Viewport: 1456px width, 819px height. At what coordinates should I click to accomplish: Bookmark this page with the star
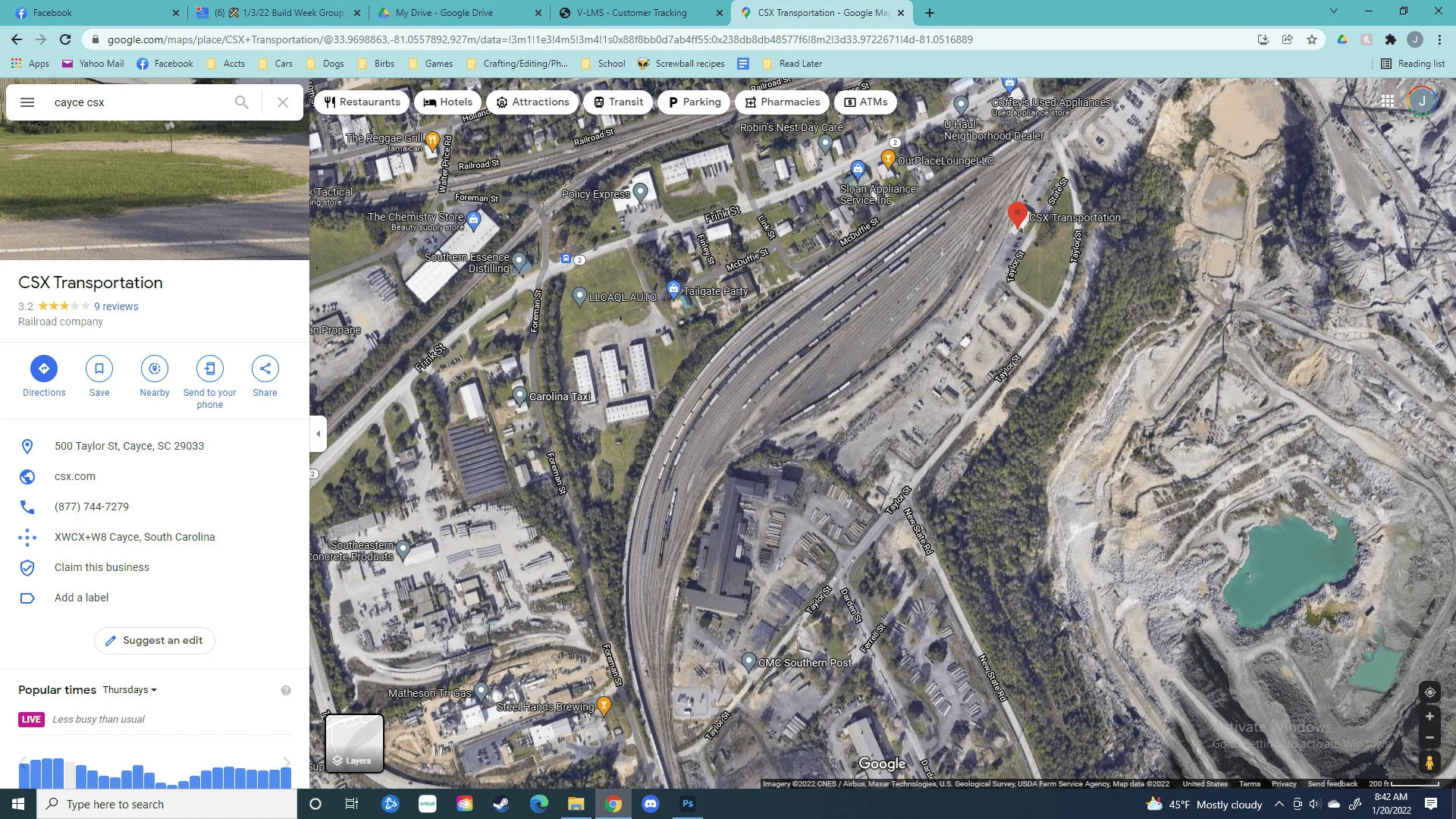pos(1312,39)
